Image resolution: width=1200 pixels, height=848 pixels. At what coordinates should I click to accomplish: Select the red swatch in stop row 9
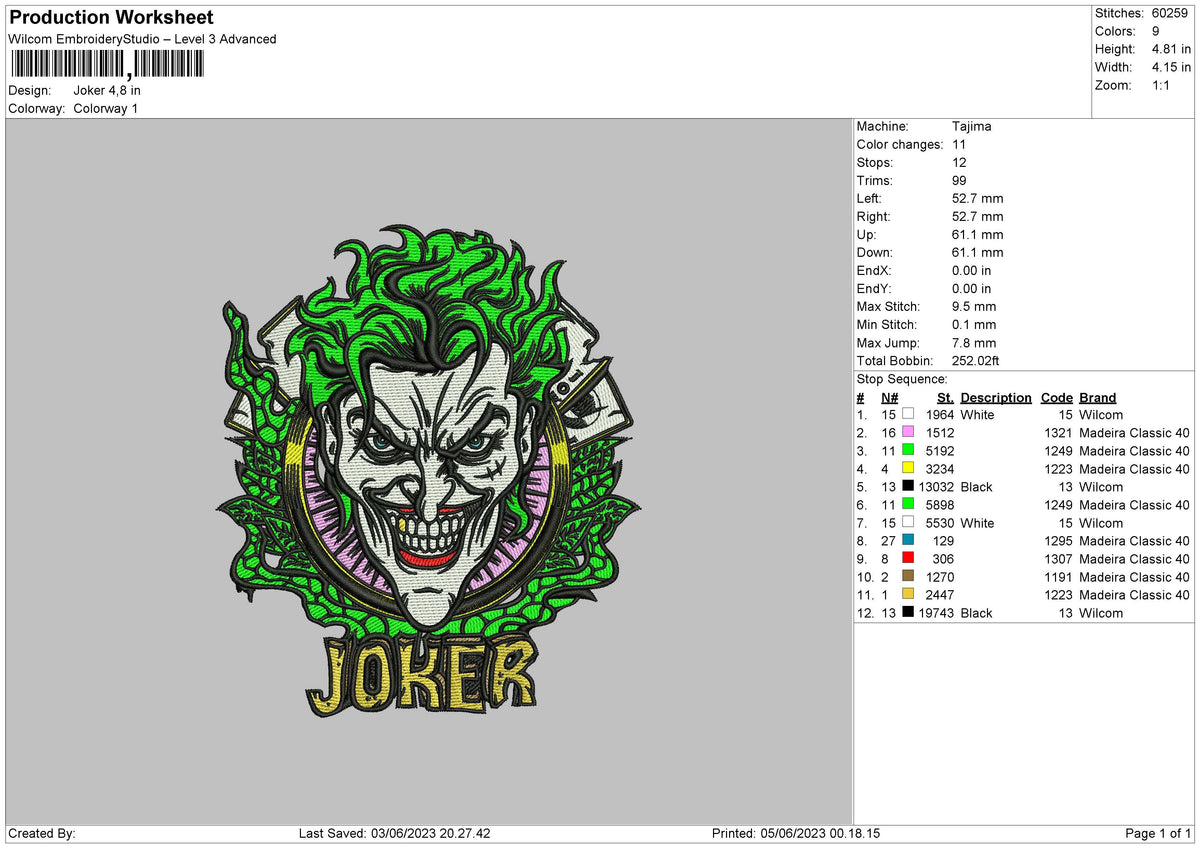(908, 558)
